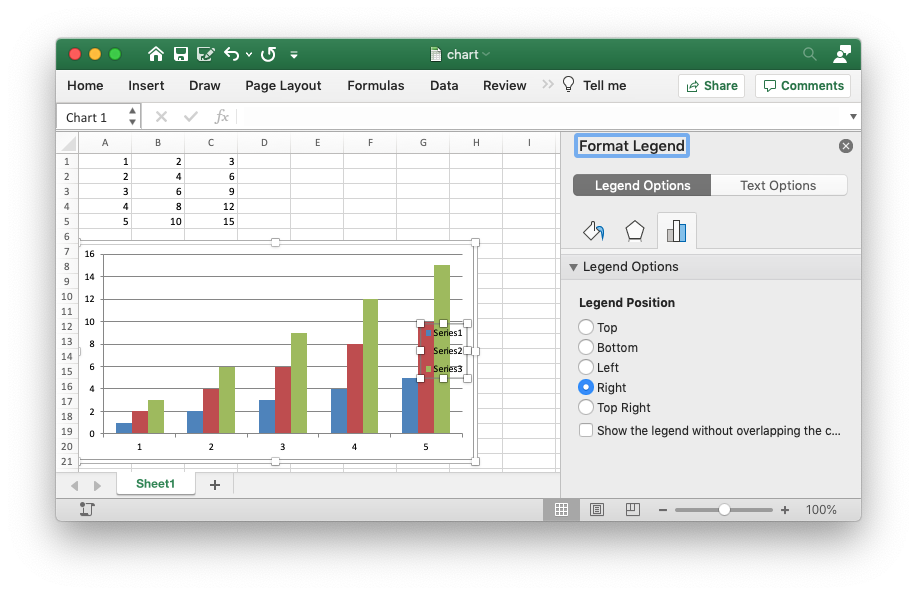Click the 100% zoom level
The height and width of the screenshot is (595, 917).
point(821,510)
